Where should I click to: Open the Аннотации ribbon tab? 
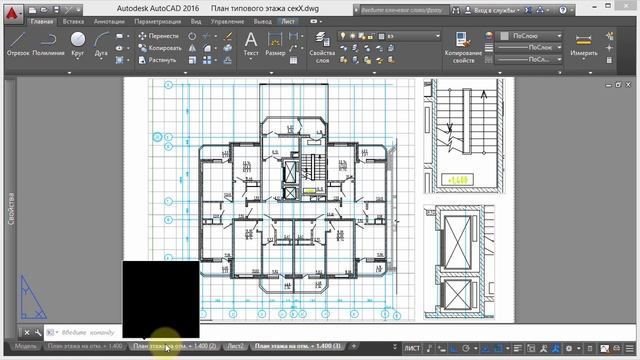tap(109, 21)
